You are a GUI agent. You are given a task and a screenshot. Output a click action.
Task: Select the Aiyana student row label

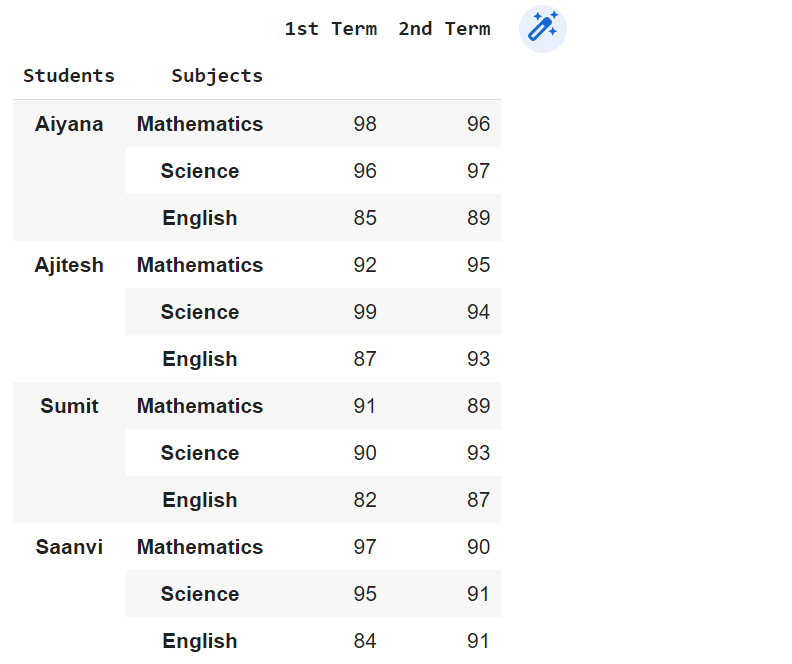point(69,124)
